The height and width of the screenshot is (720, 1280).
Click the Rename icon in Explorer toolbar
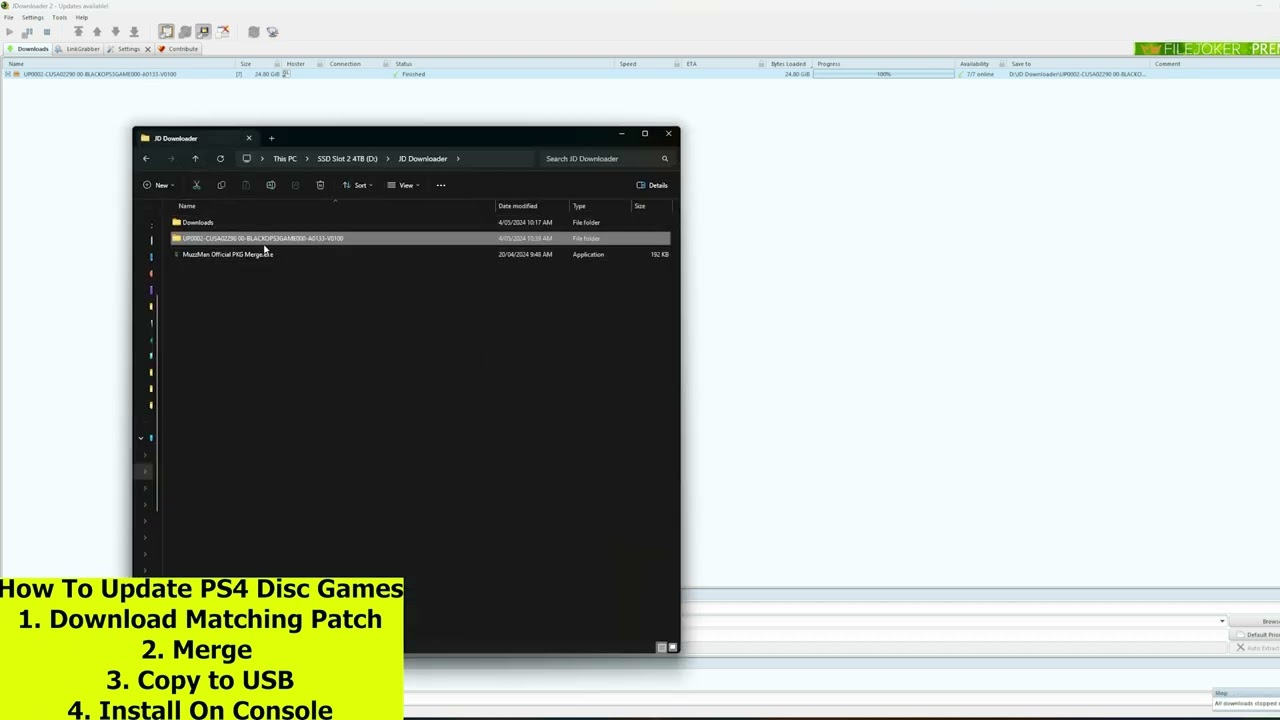tap(271, 185)
